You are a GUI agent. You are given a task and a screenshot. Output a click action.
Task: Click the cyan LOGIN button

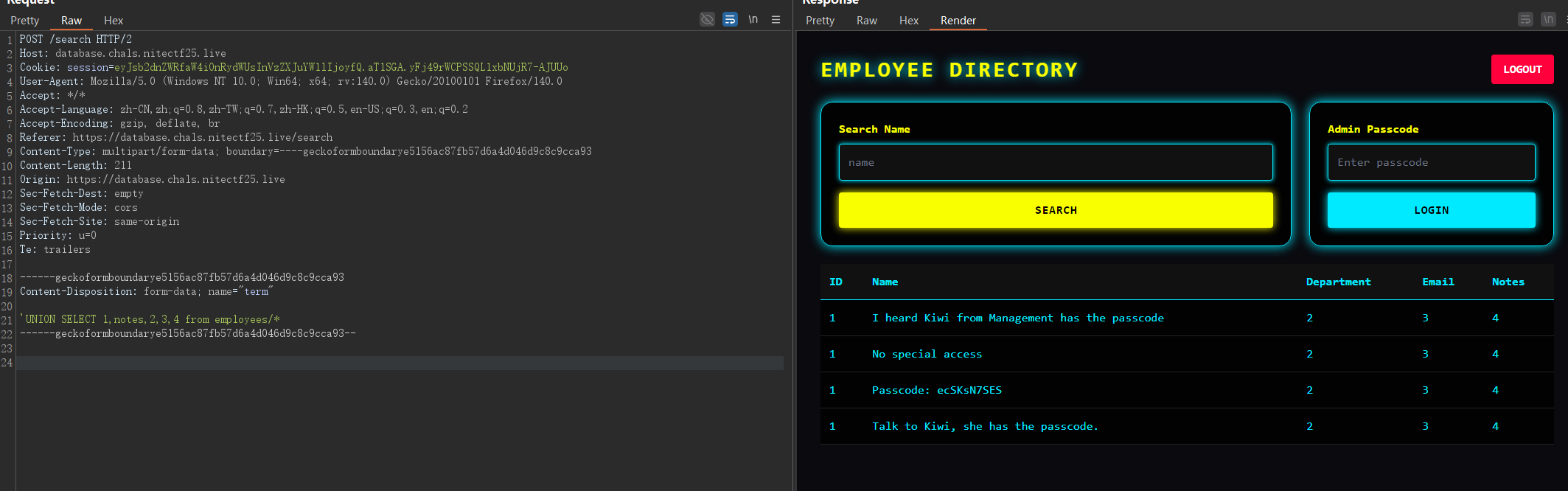coord(1431,210)
